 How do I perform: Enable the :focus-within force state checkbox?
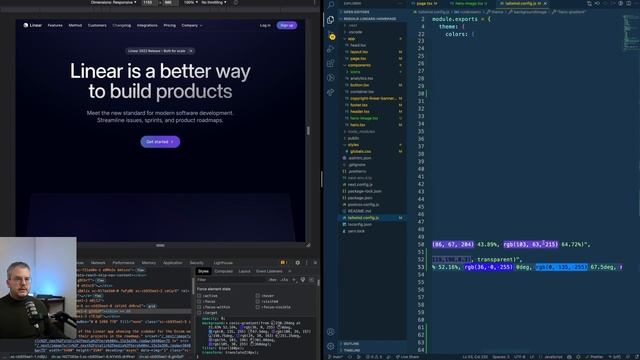pyautogui.click(x=199, y=307)
